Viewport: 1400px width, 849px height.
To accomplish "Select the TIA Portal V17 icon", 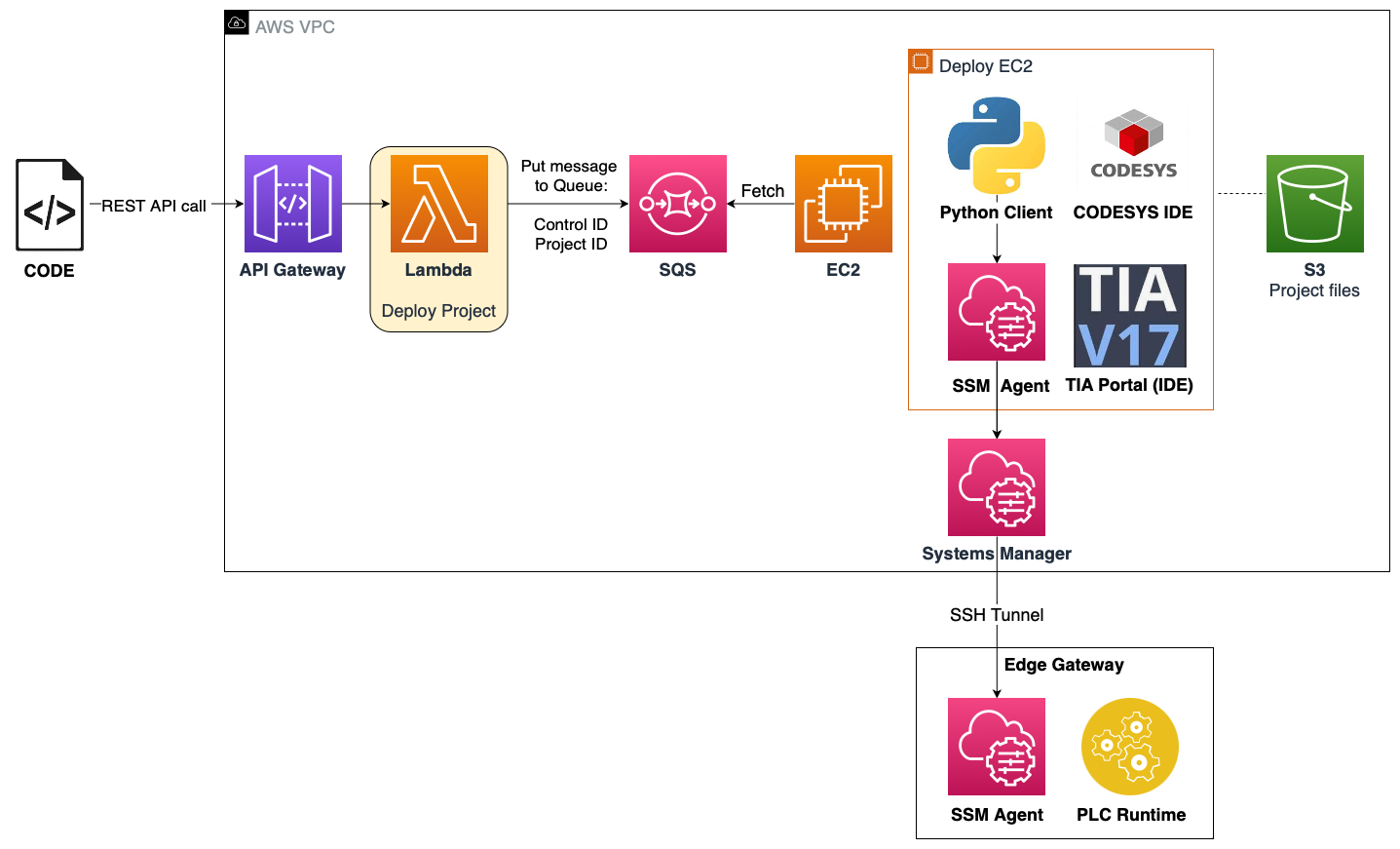I will 1130,314.
